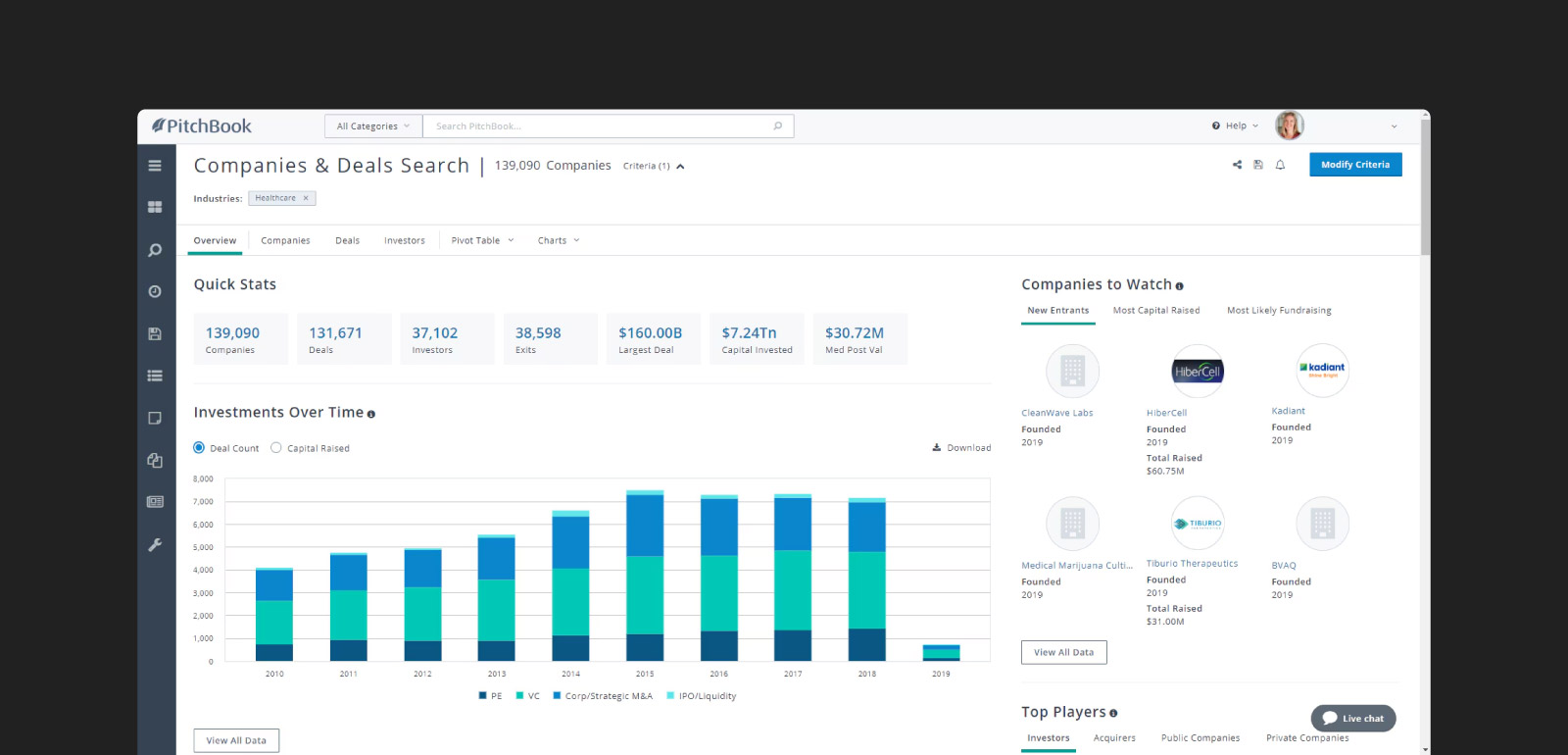Open the copy documents icon in sidebar
This screenshot has width=1568, height=755.
pos(155,460)
